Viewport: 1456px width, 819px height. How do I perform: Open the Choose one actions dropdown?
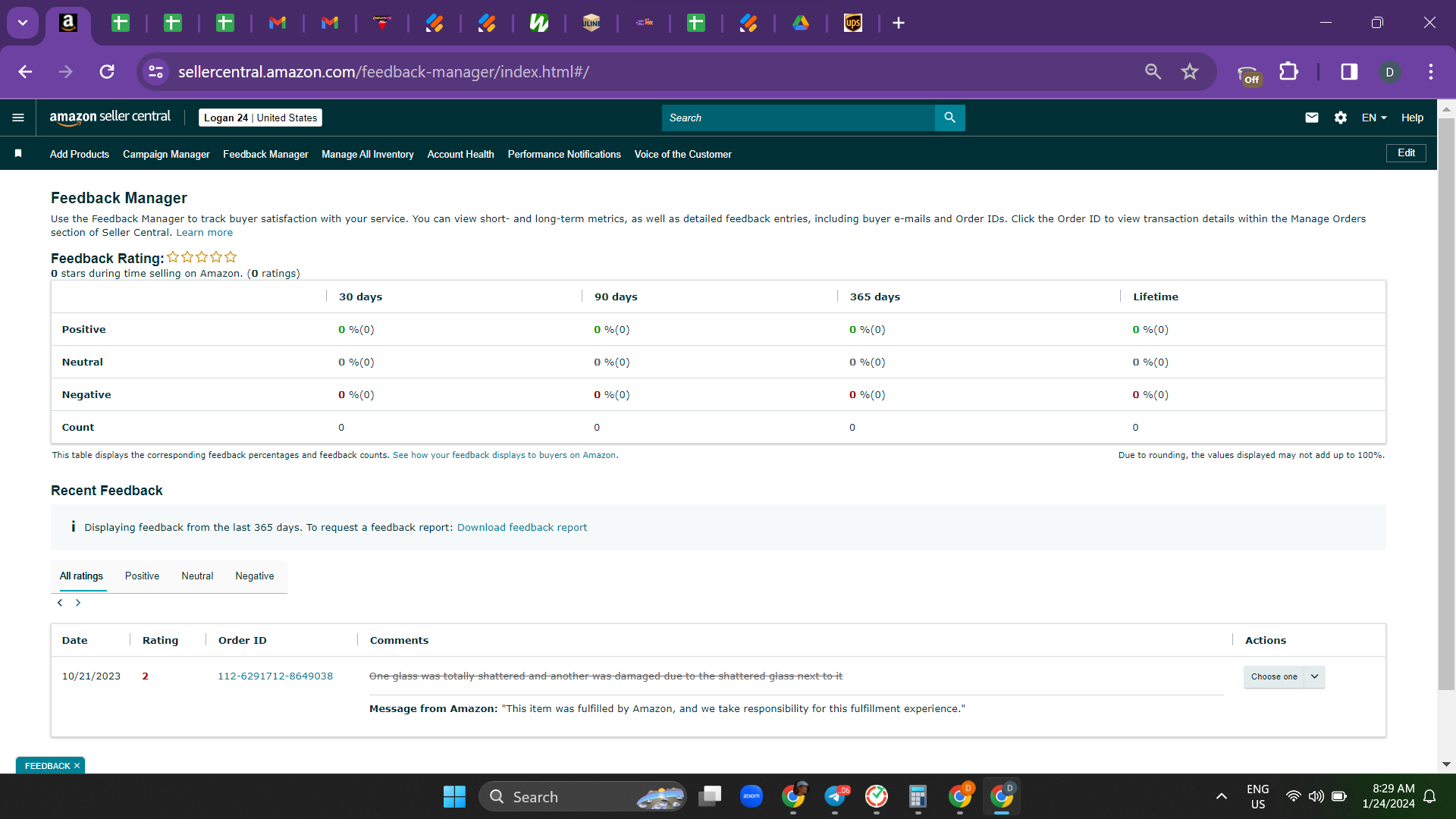pyautogui.click(x=1284, y=676)
